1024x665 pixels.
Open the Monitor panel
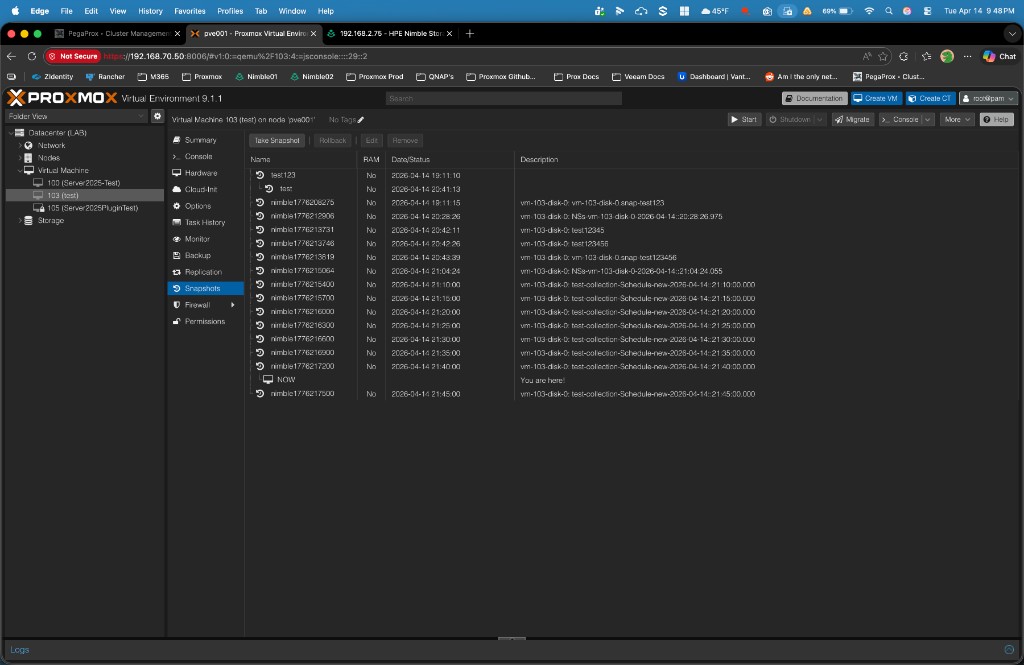[x=199, y=238]
